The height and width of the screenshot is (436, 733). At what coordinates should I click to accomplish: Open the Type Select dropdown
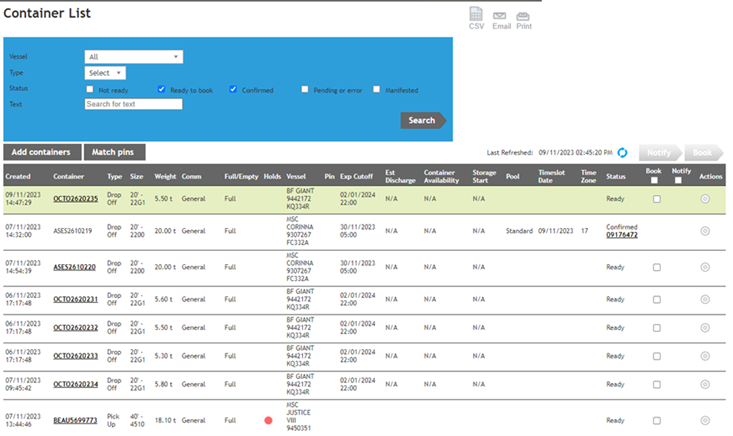pos(105,73)
